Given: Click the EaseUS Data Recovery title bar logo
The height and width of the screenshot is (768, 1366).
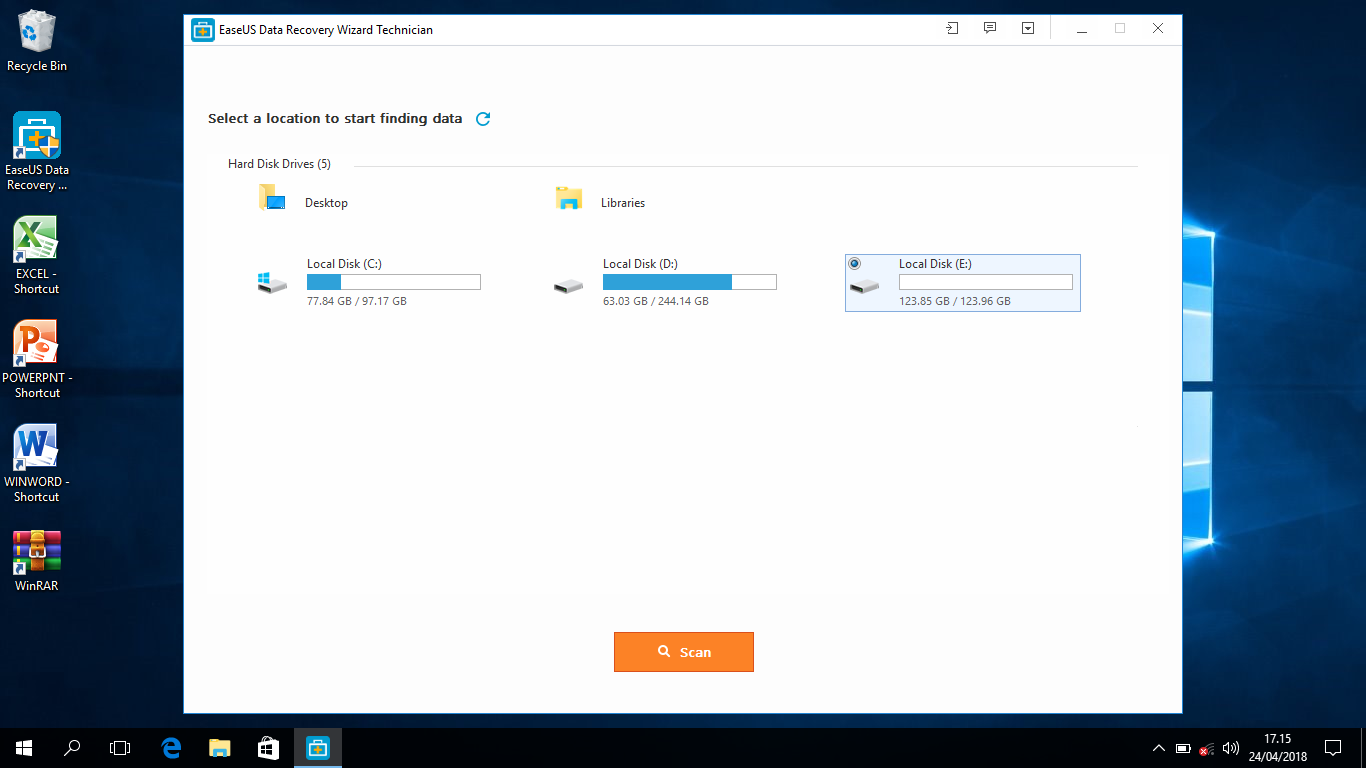Looking at the screenshot, I should [x=201, y=30].
